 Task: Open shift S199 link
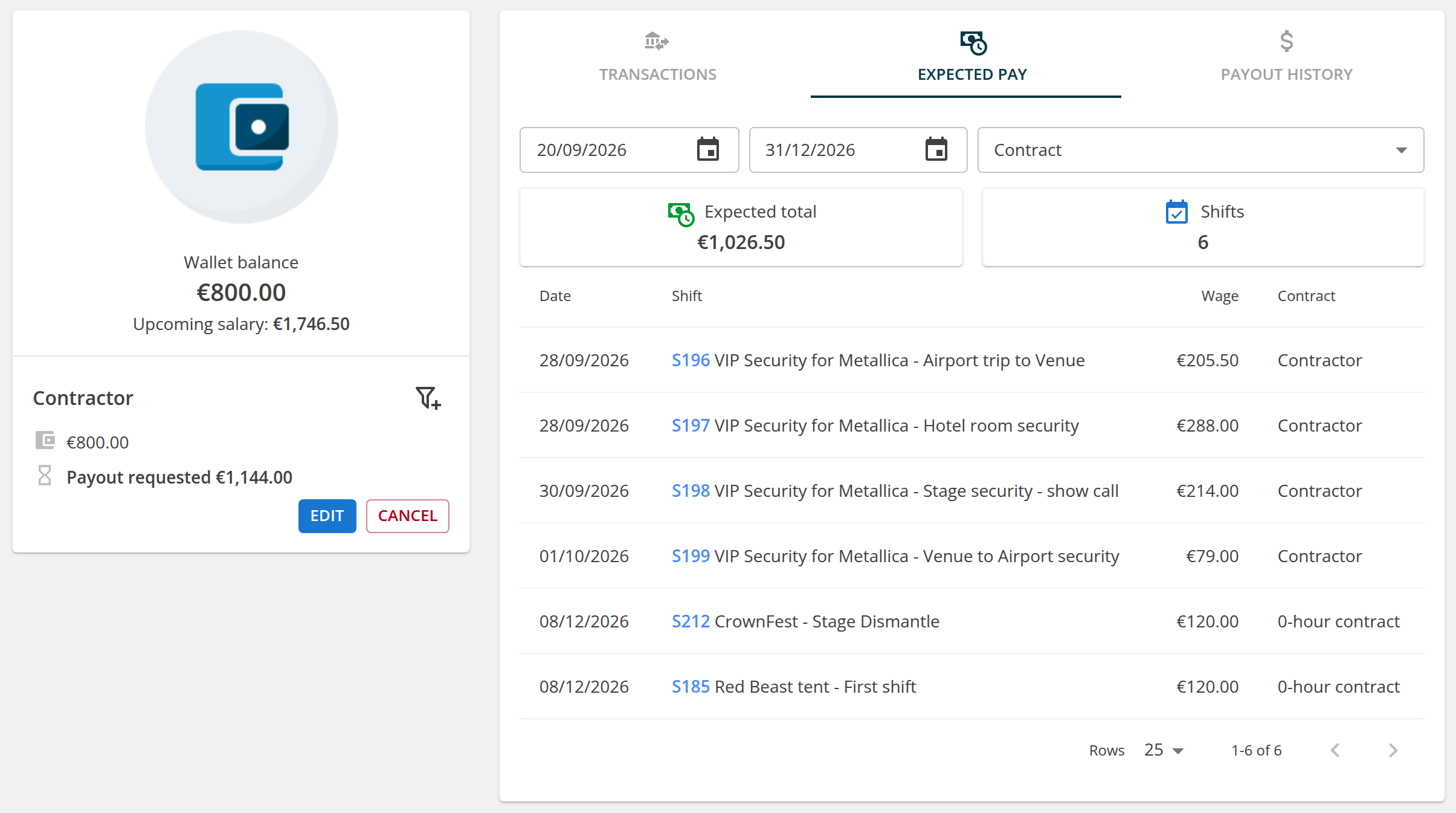tap(691, 556)
